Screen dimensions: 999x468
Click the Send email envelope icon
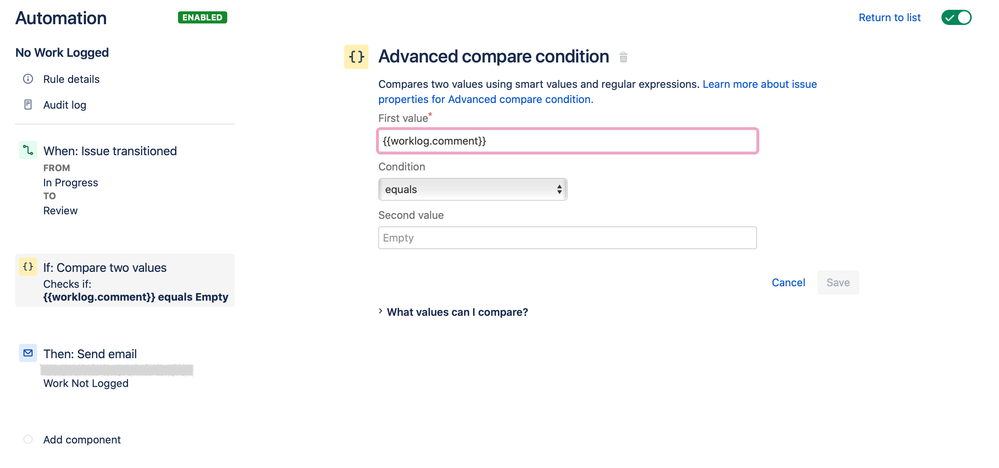[x=28, y=353]
